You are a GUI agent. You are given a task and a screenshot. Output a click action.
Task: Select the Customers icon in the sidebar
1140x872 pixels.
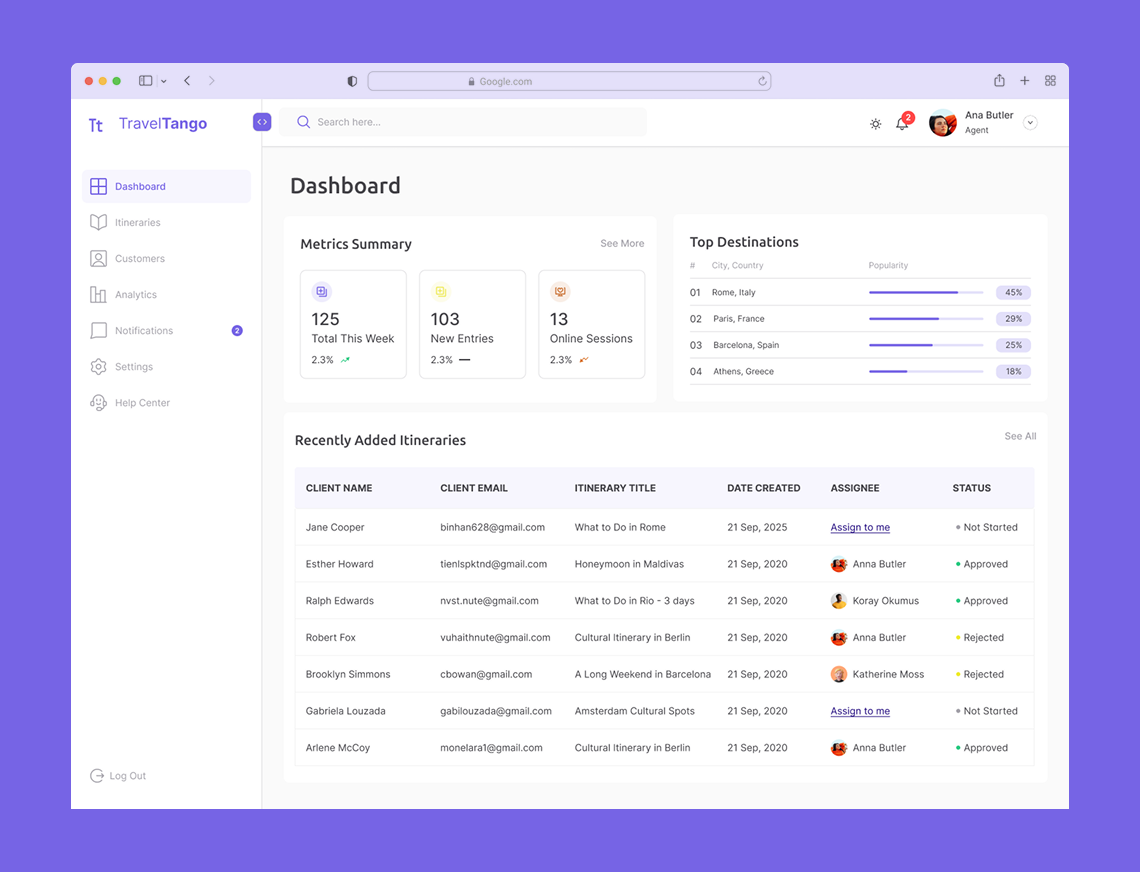pyautogui.click(x=99, y=258)
